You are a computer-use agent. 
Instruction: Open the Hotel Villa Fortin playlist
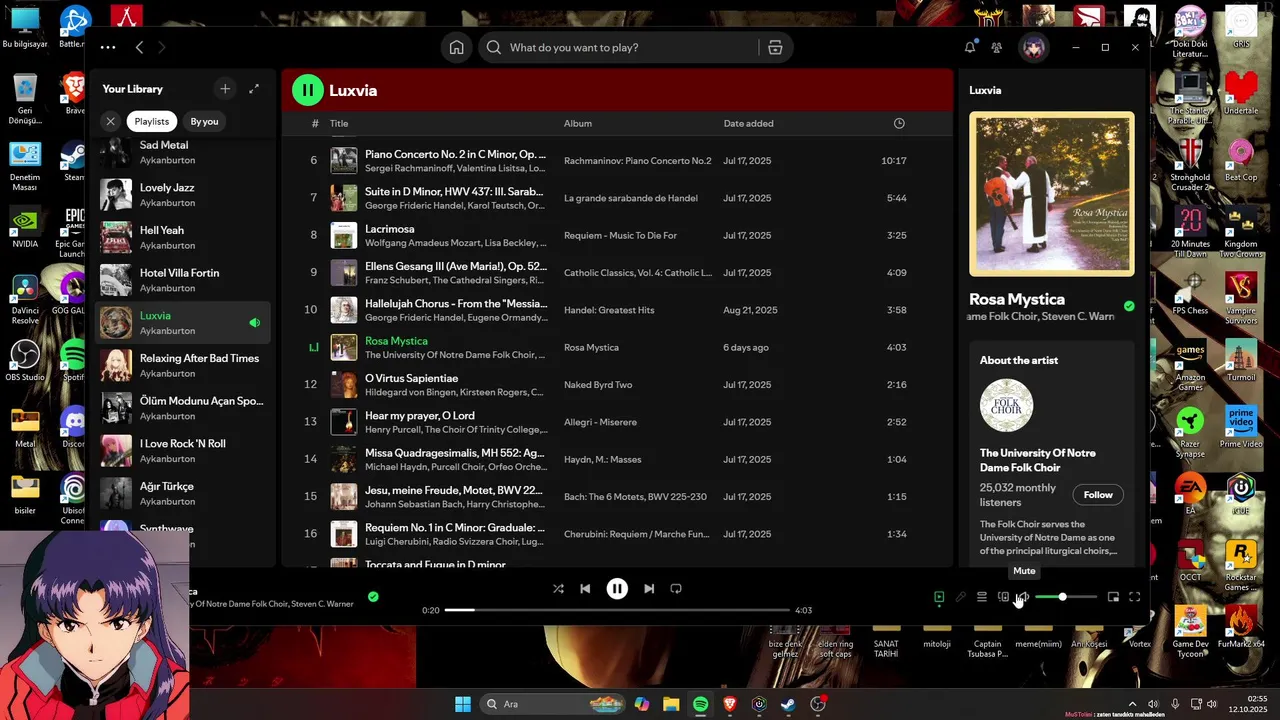[183, 280]
